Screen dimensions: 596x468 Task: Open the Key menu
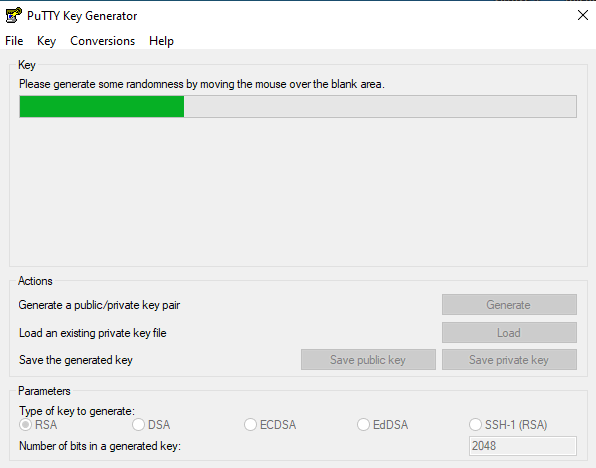tap(46, 41)
